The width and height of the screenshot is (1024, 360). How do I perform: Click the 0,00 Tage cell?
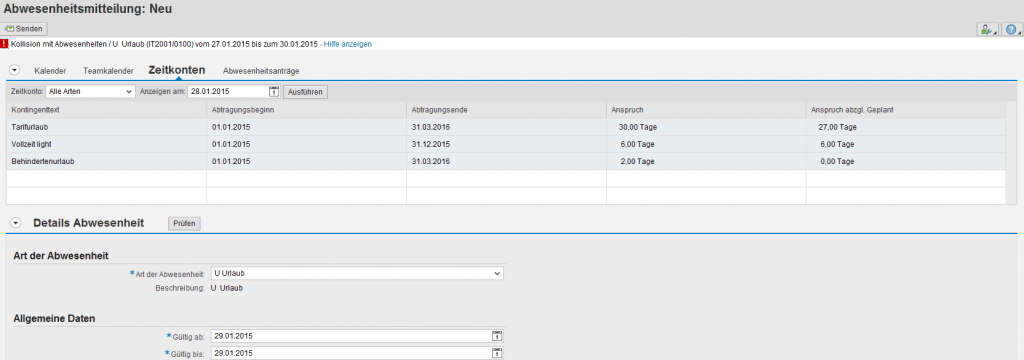[x=906, y=161]
